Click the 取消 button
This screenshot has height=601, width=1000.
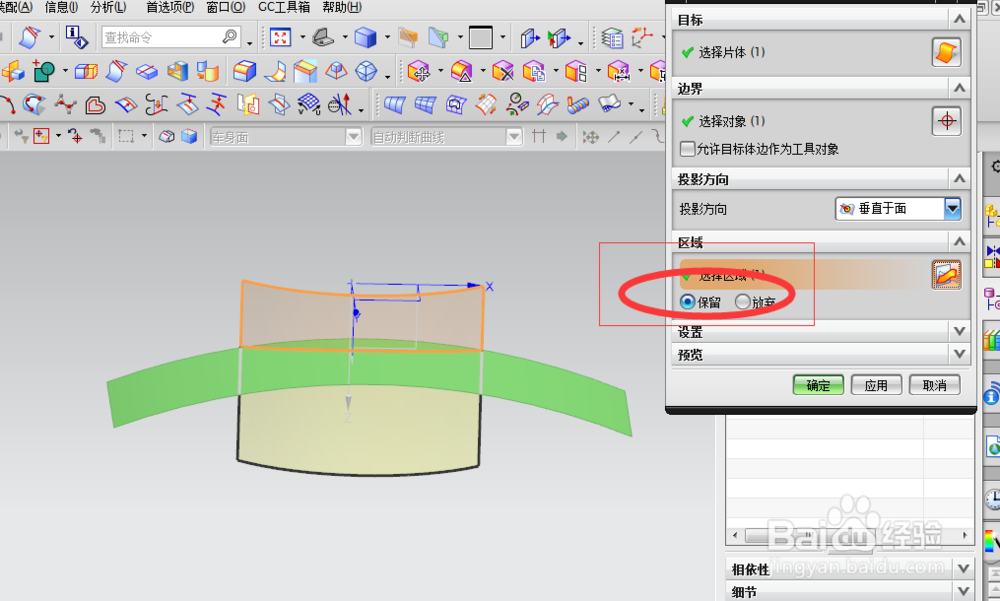coord(934,385)
